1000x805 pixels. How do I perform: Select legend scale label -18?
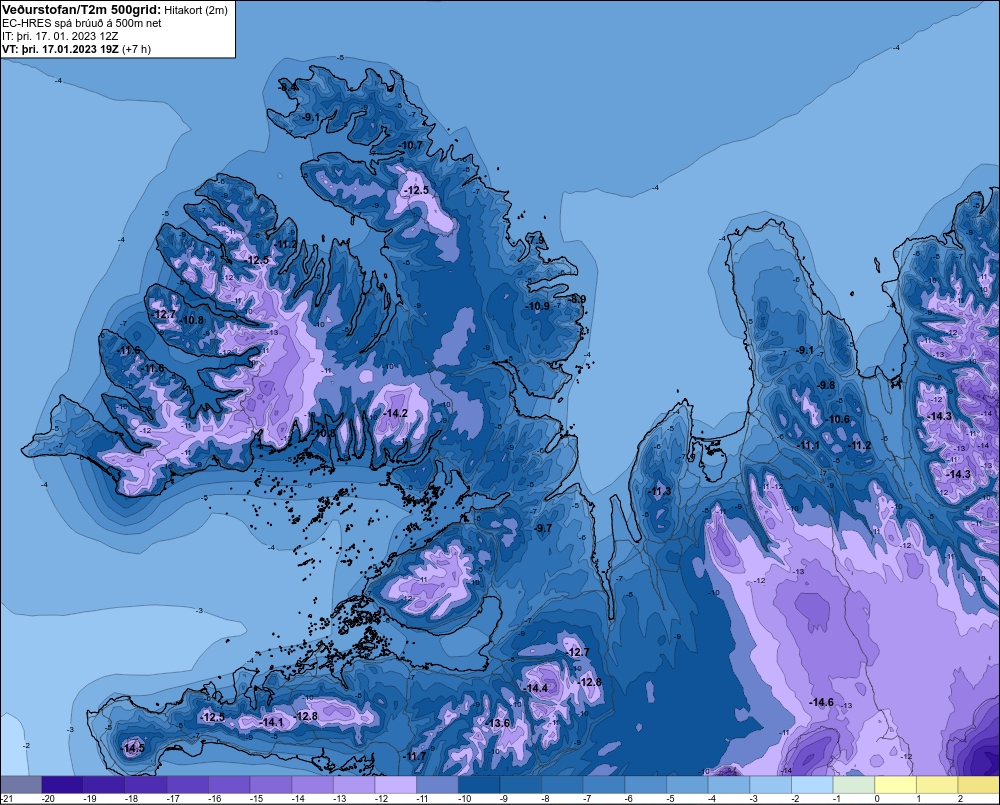(131, 799)
